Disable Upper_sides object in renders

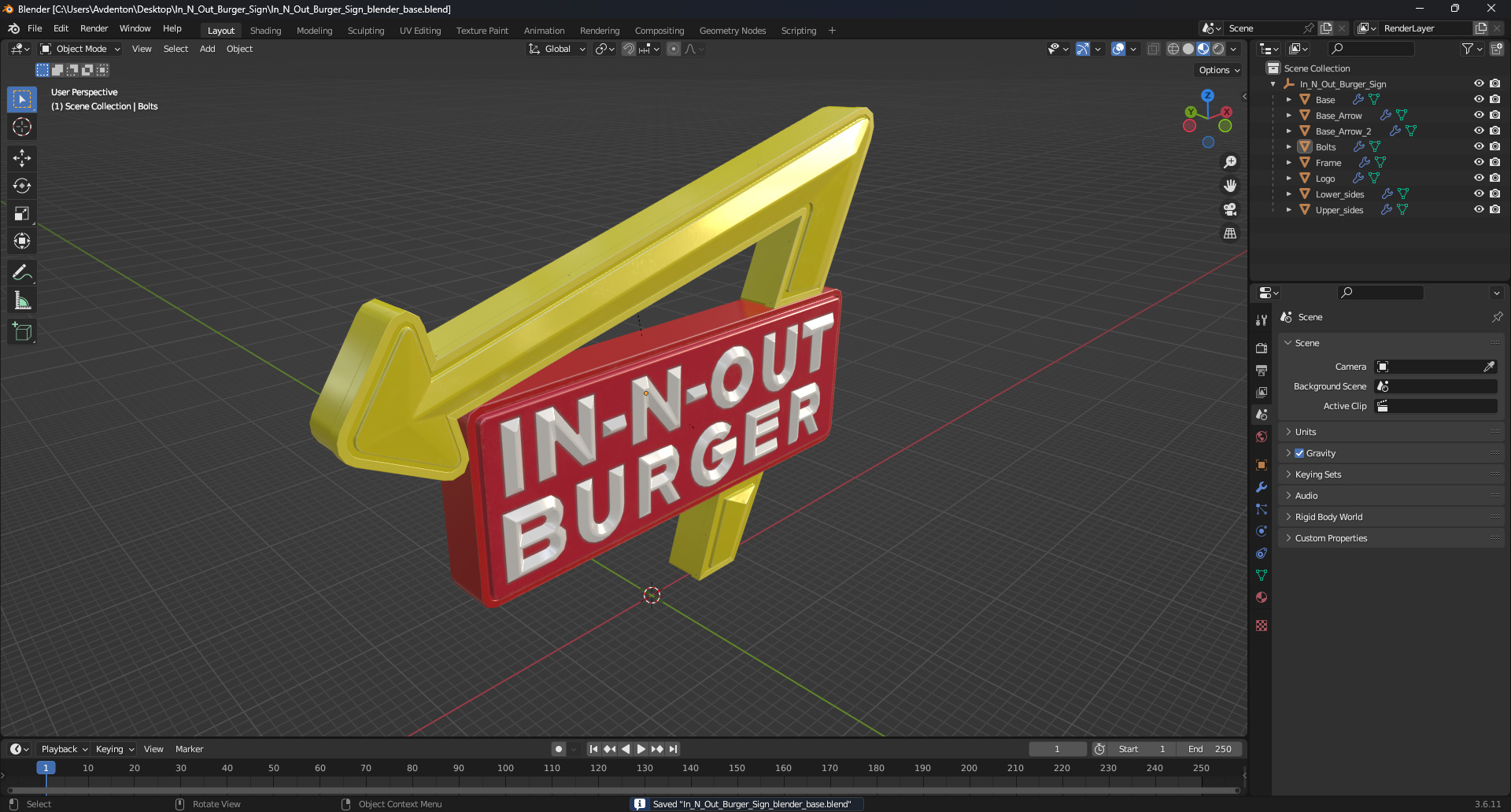tap(1494, 209)
